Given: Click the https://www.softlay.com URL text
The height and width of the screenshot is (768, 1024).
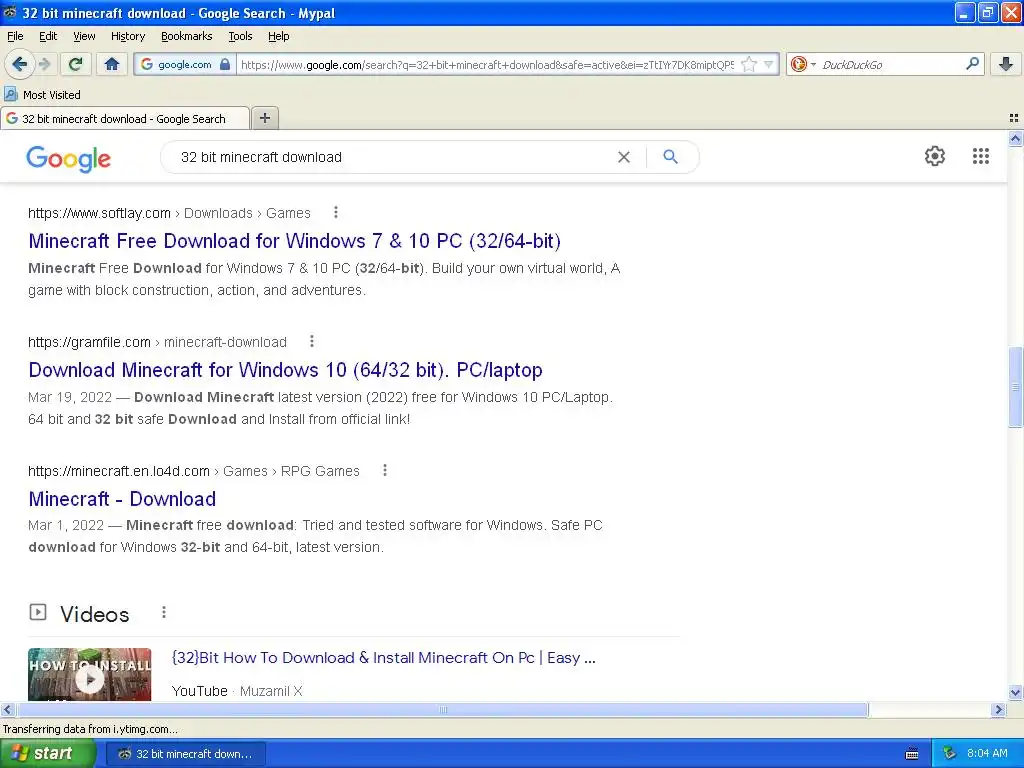Looking at the screenshot, I should (x=99, y=213).
